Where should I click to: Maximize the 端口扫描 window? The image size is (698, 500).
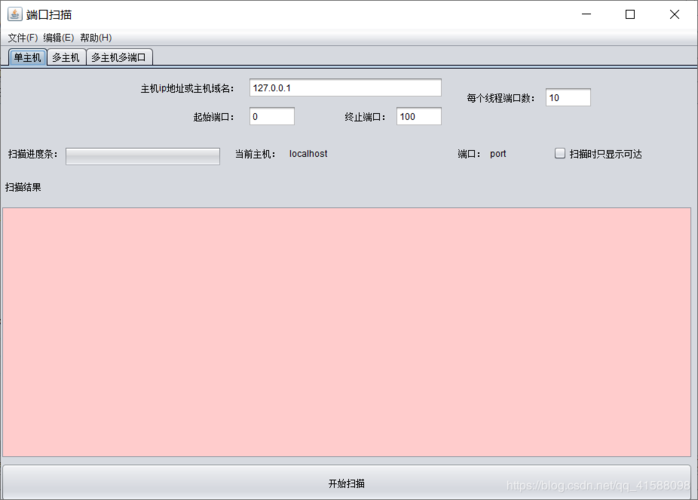click(630, 14)
